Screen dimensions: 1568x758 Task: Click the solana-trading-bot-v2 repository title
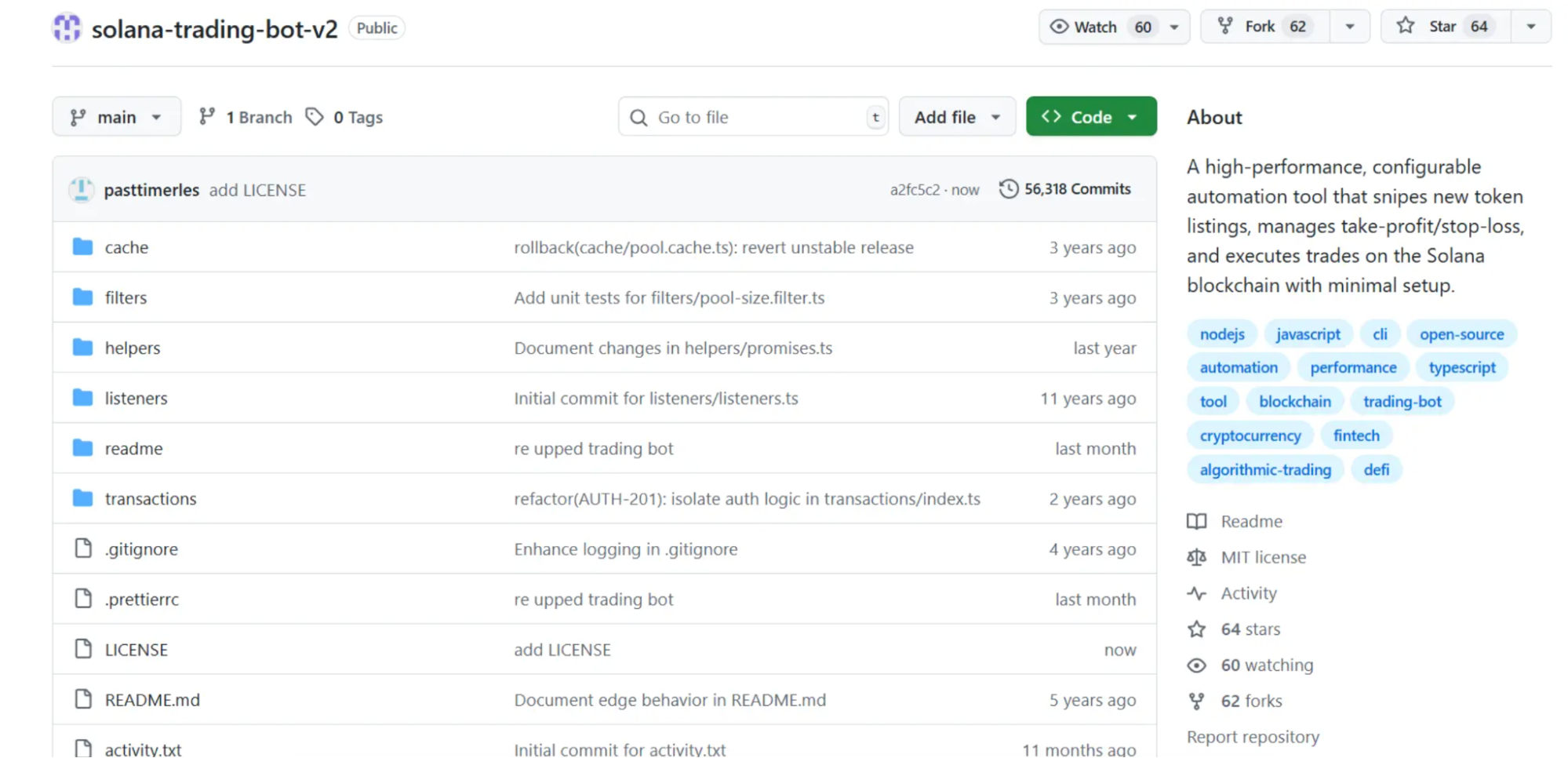tap(214, 29)
